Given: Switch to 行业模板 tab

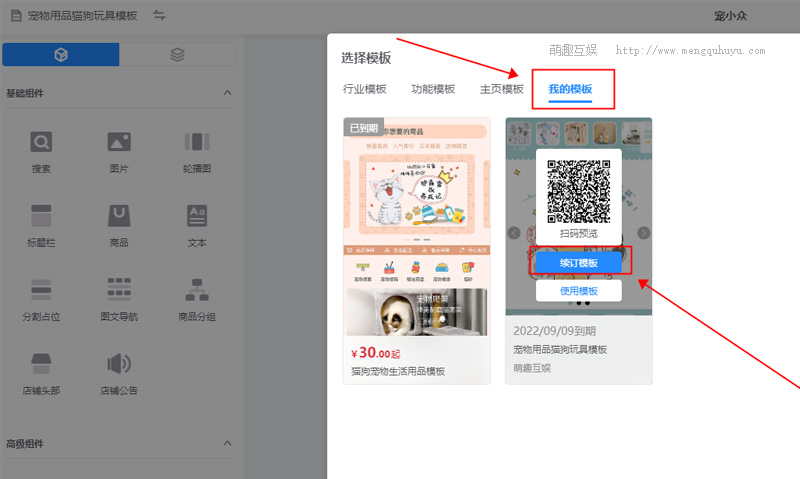Looking at the screenshot, I should point(365,89).
